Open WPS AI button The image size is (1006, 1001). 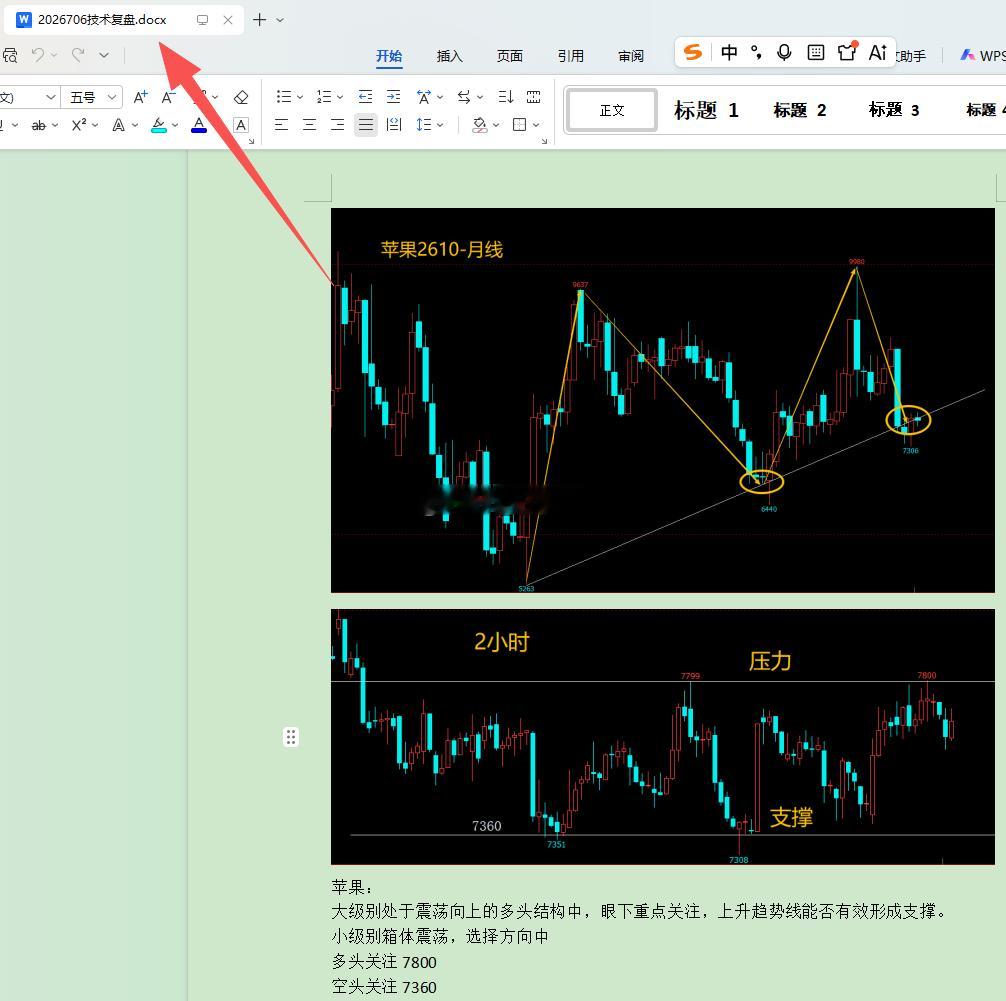(x=982, y=56)
